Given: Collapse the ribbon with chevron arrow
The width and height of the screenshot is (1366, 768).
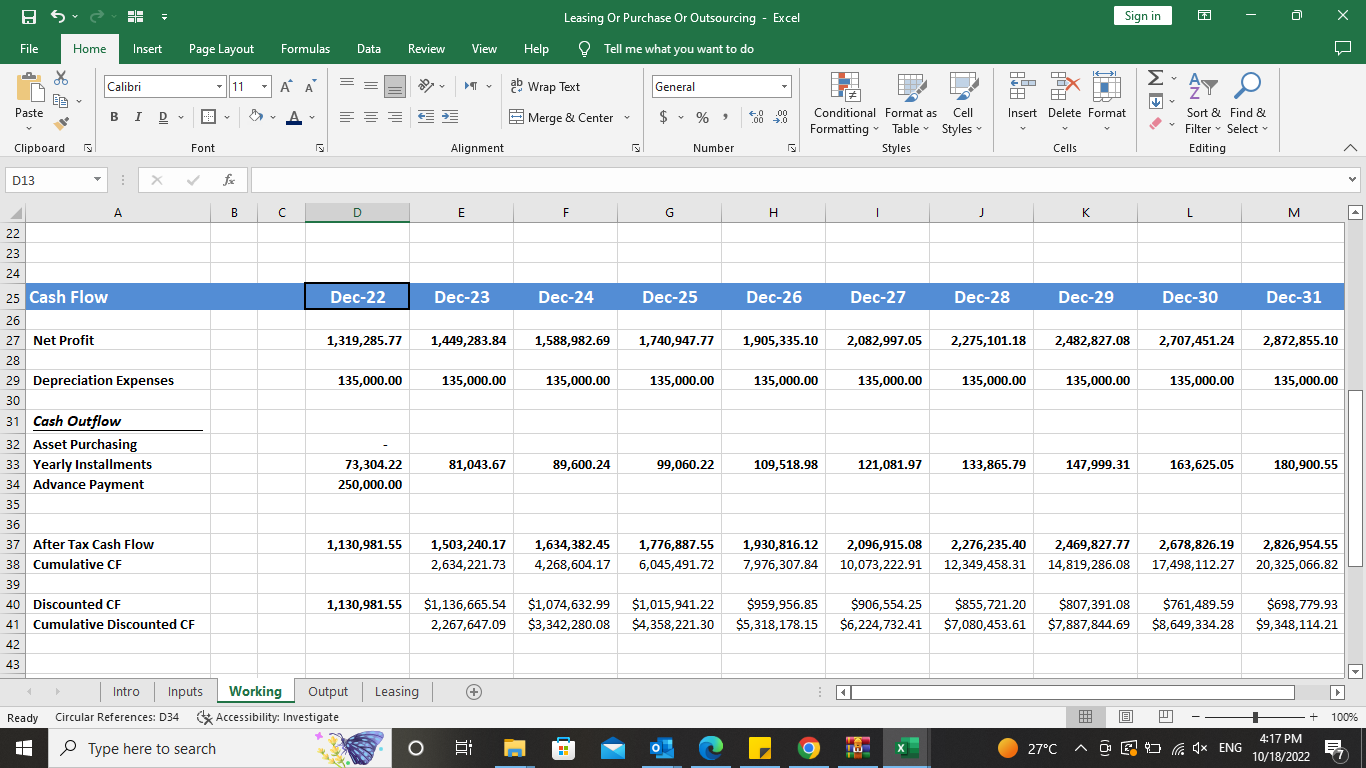Looking at the screenshot, I should pyautogui.click(x=1351, y=148).
